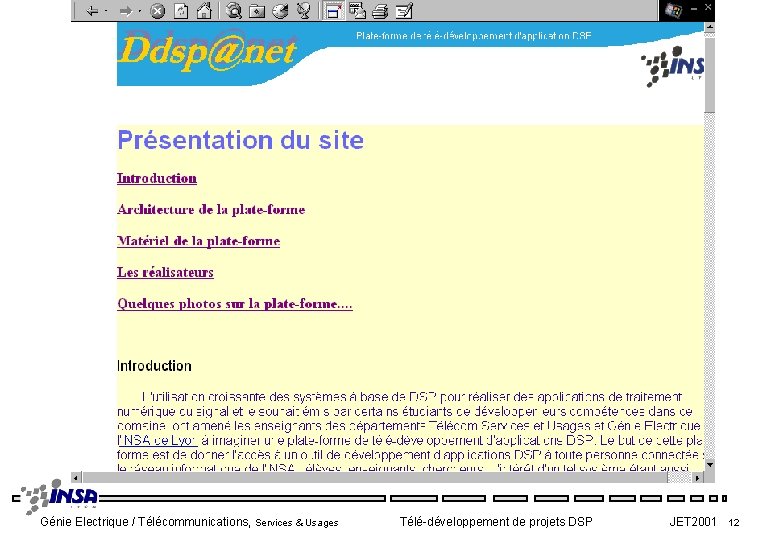Click the vertical scrollbar thumb
The height and width of the screenshot is (540, 780).
[x=710, y=73]
